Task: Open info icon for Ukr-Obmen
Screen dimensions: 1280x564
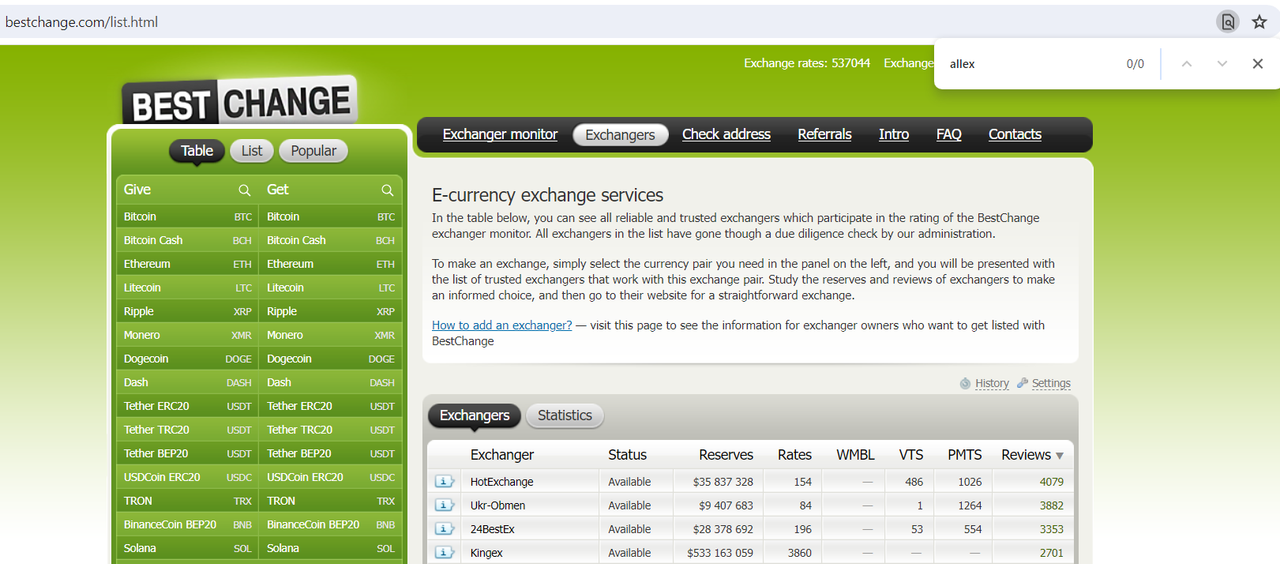Action: pos(444,506)
